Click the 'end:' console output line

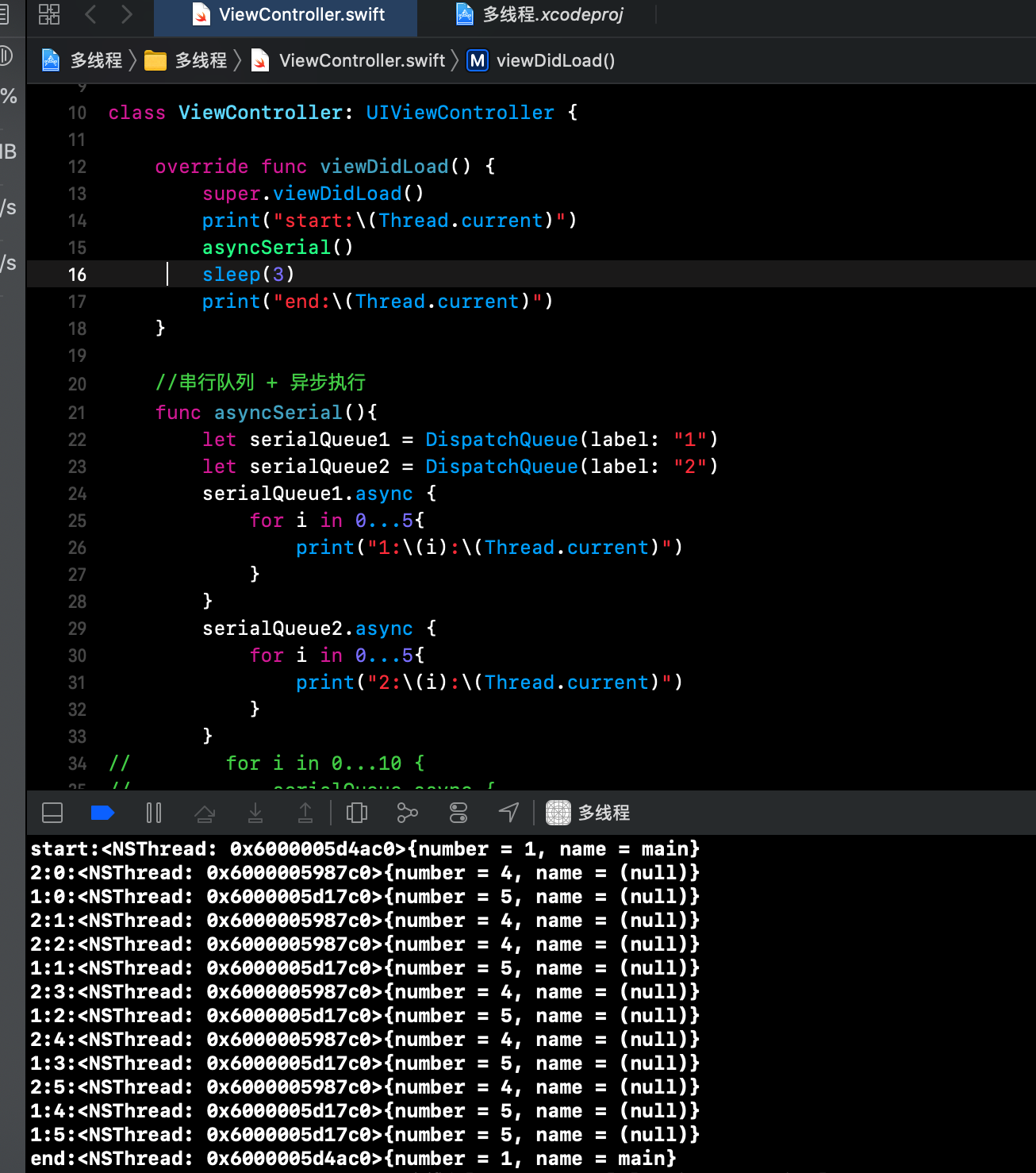pyautogui.click(x=353, y=1159)
